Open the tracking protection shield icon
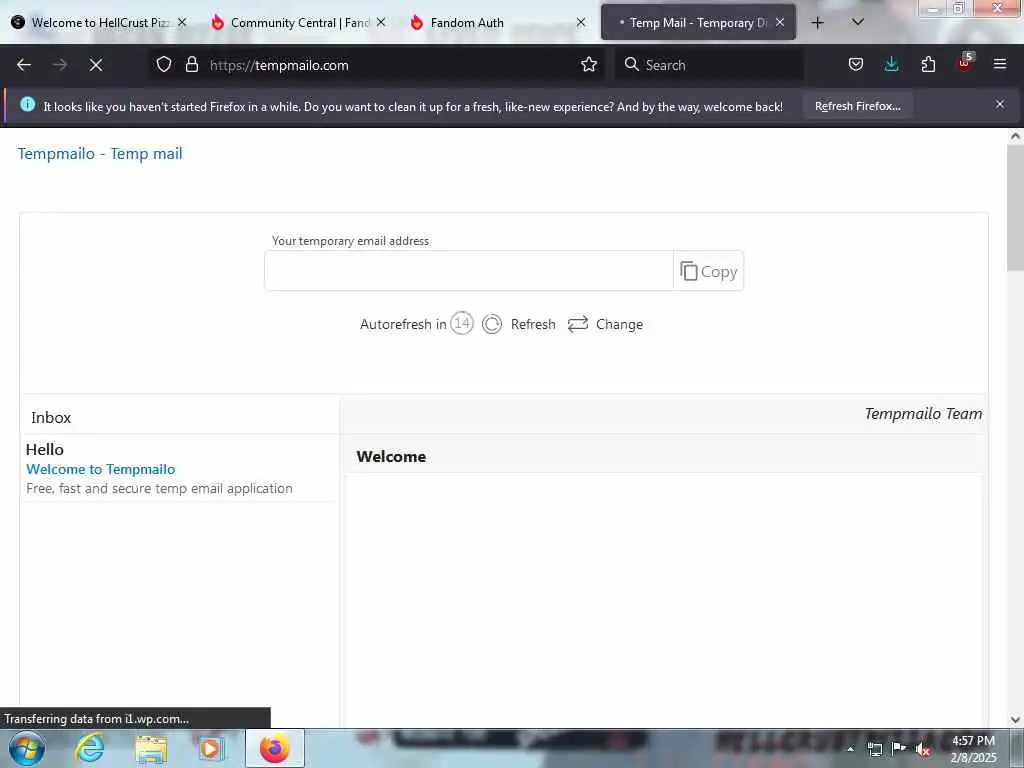Screen dimensions: 1024x768 [164, 65]
